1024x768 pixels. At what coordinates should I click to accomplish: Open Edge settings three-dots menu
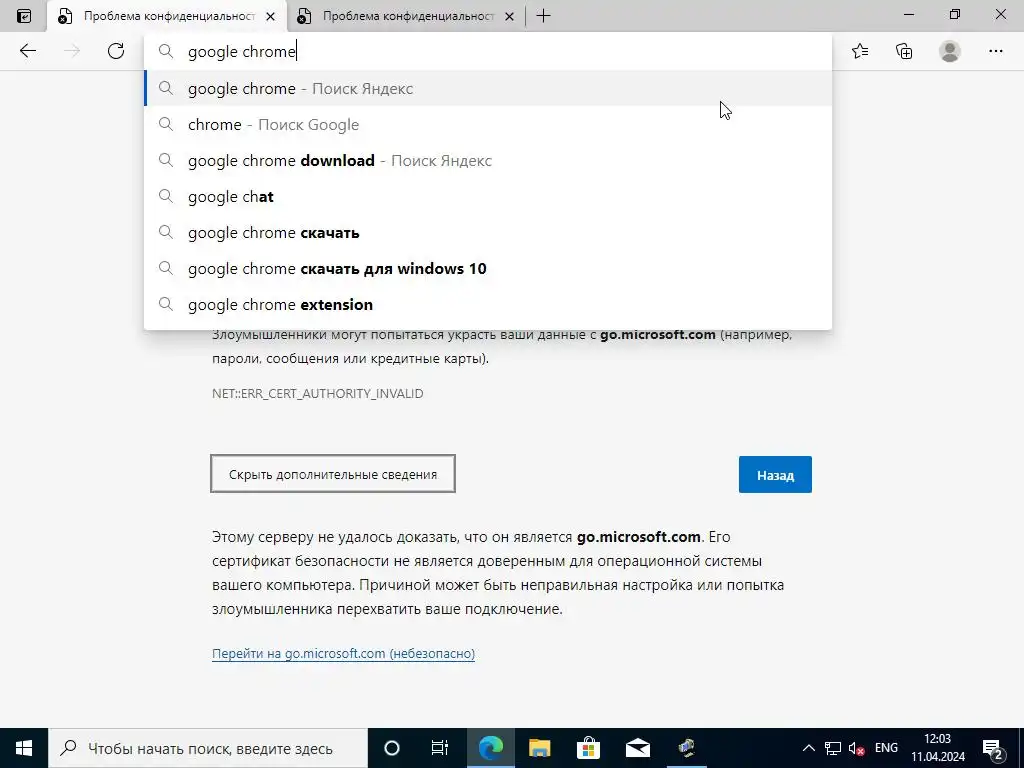tap(995, 51)
